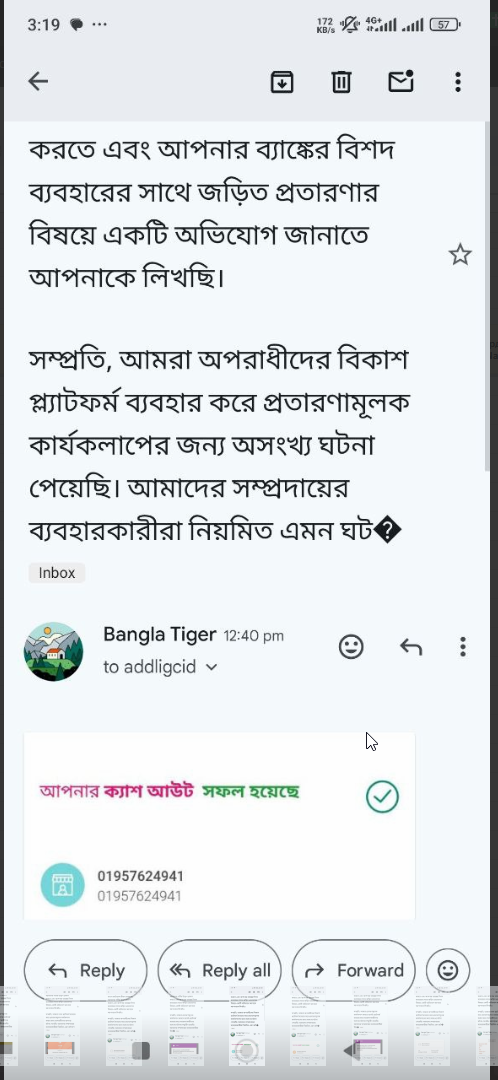Open top-bar three-dot overflow menu

pyautogui.click(x=457, y=82)
